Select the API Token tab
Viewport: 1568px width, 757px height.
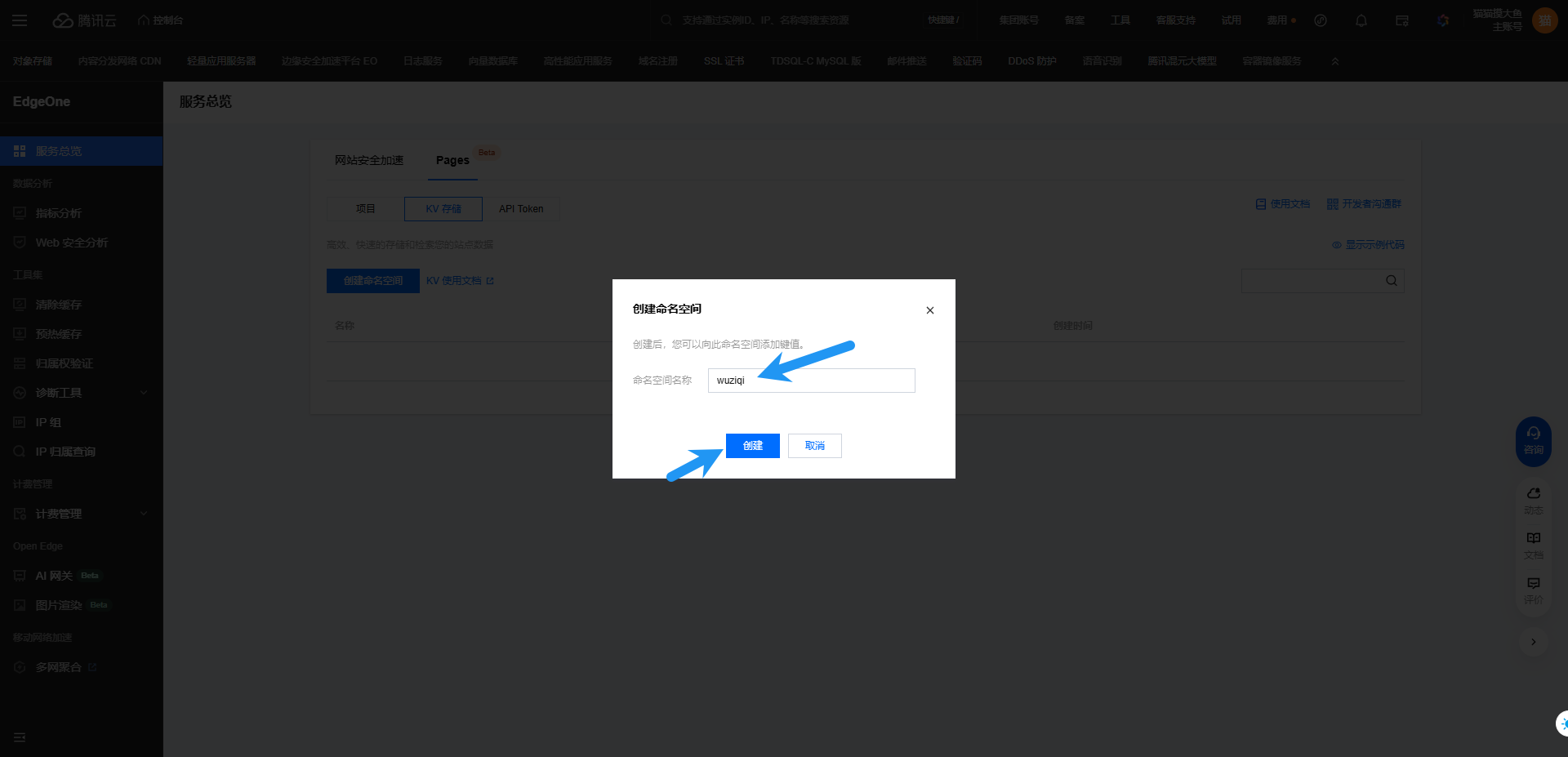tap(521, 209)
